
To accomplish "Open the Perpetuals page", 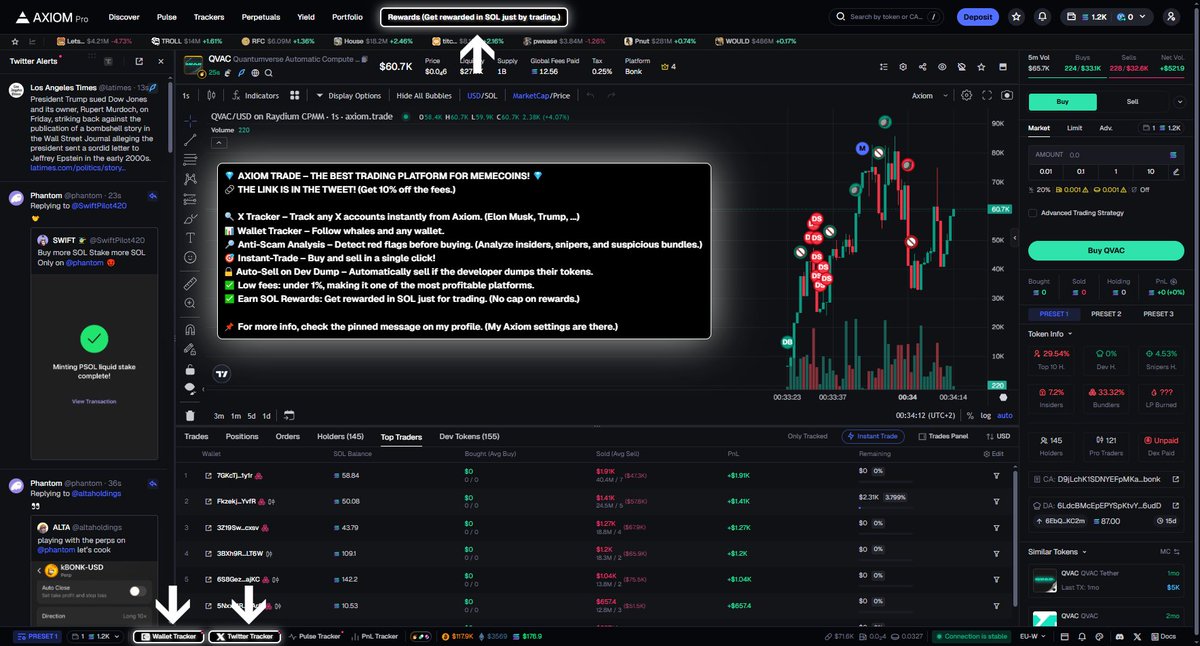I will pyautogui.click(x=261, y=17).
